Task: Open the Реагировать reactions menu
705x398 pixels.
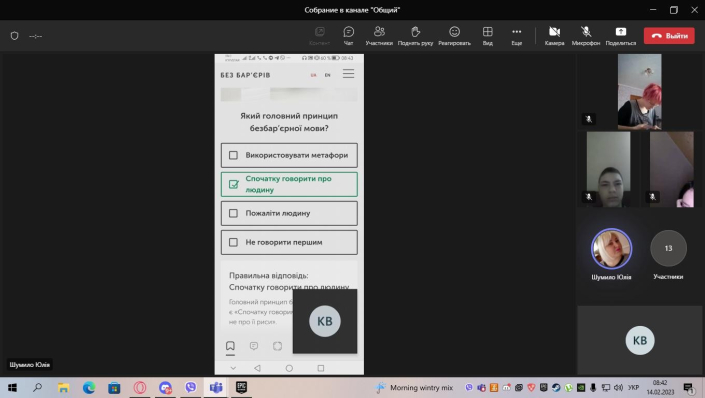Action: (x=455, y=36)
